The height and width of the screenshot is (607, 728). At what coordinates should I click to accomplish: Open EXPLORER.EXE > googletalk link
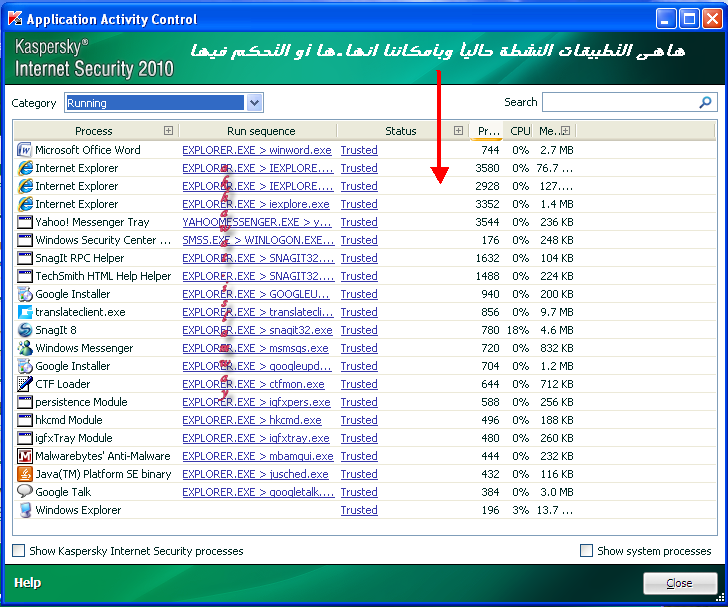258,492
